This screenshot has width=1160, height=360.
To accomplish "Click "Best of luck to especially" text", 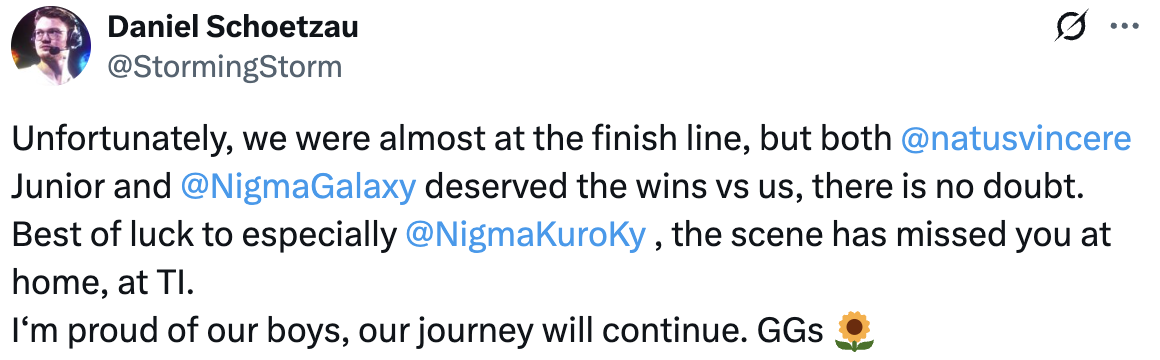I will click(x=206, y=237).
